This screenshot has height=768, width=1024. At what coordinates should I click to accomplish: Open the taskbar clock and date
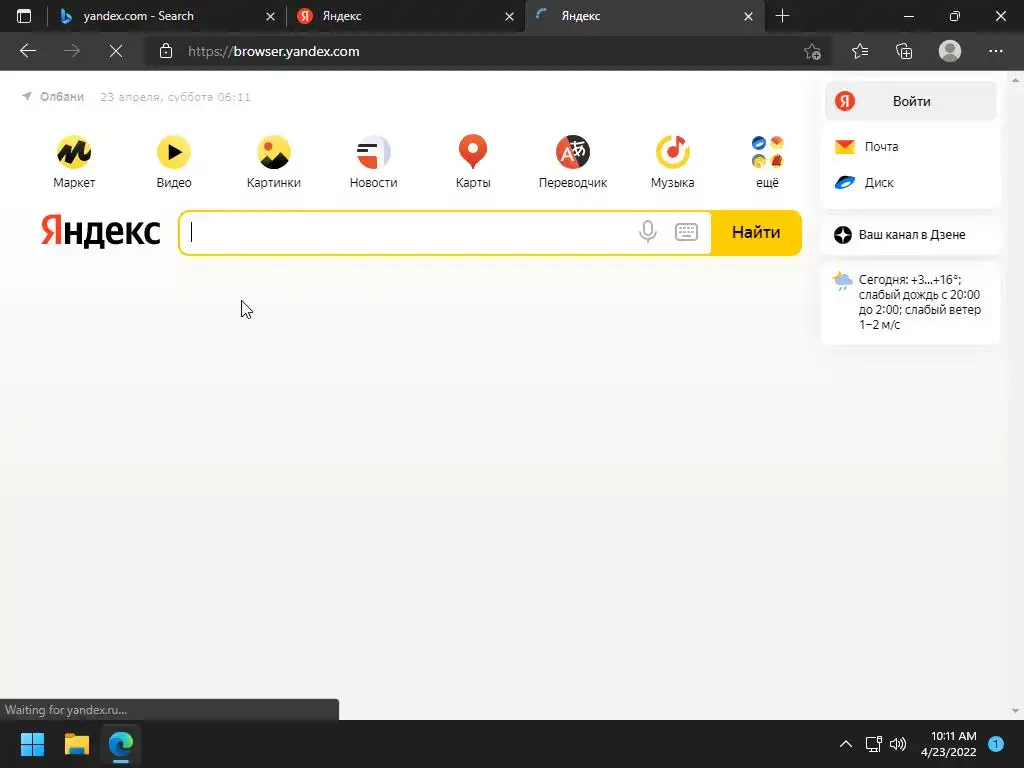(x=948, y=744)
